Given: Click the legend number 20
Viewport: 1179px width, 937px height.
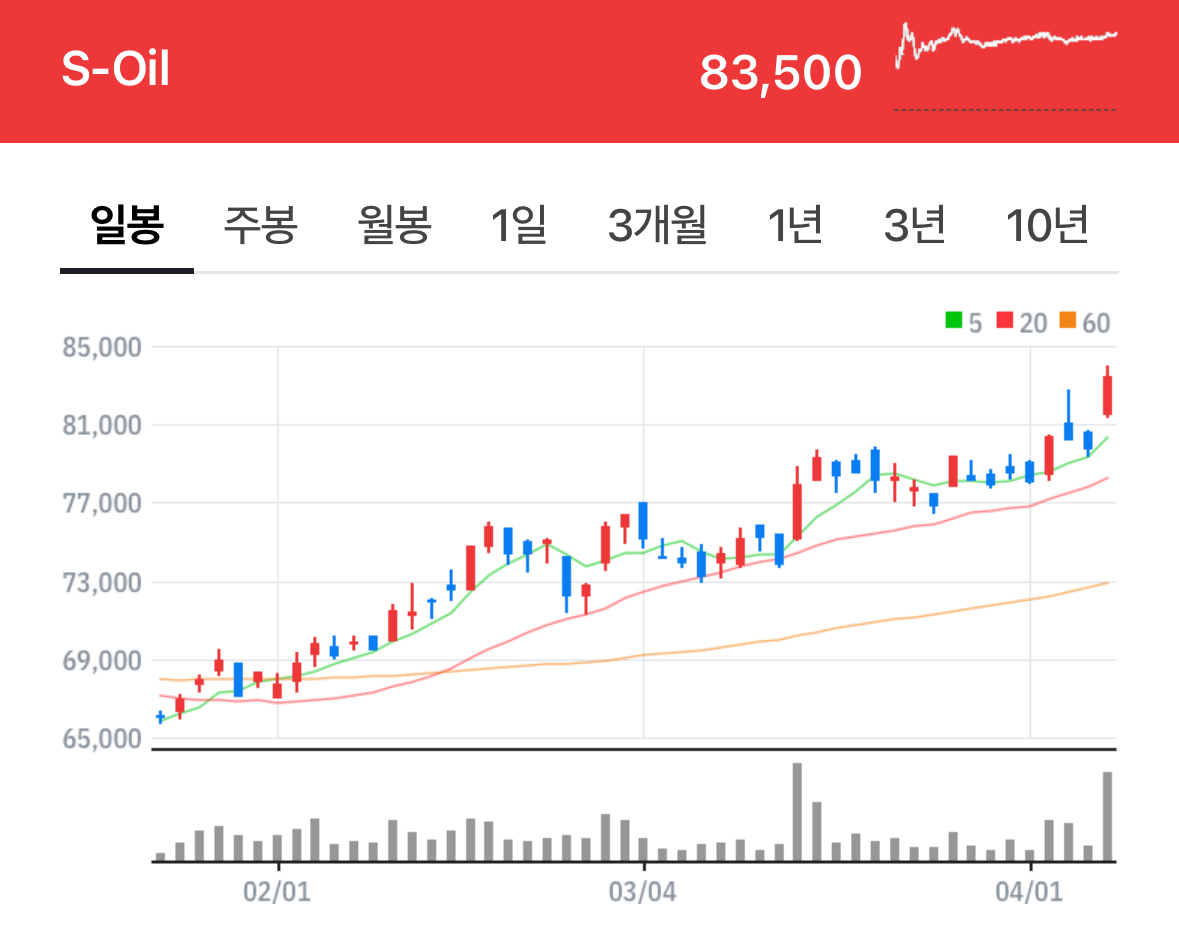Looking at the screenshot, I should (1033, 323).
